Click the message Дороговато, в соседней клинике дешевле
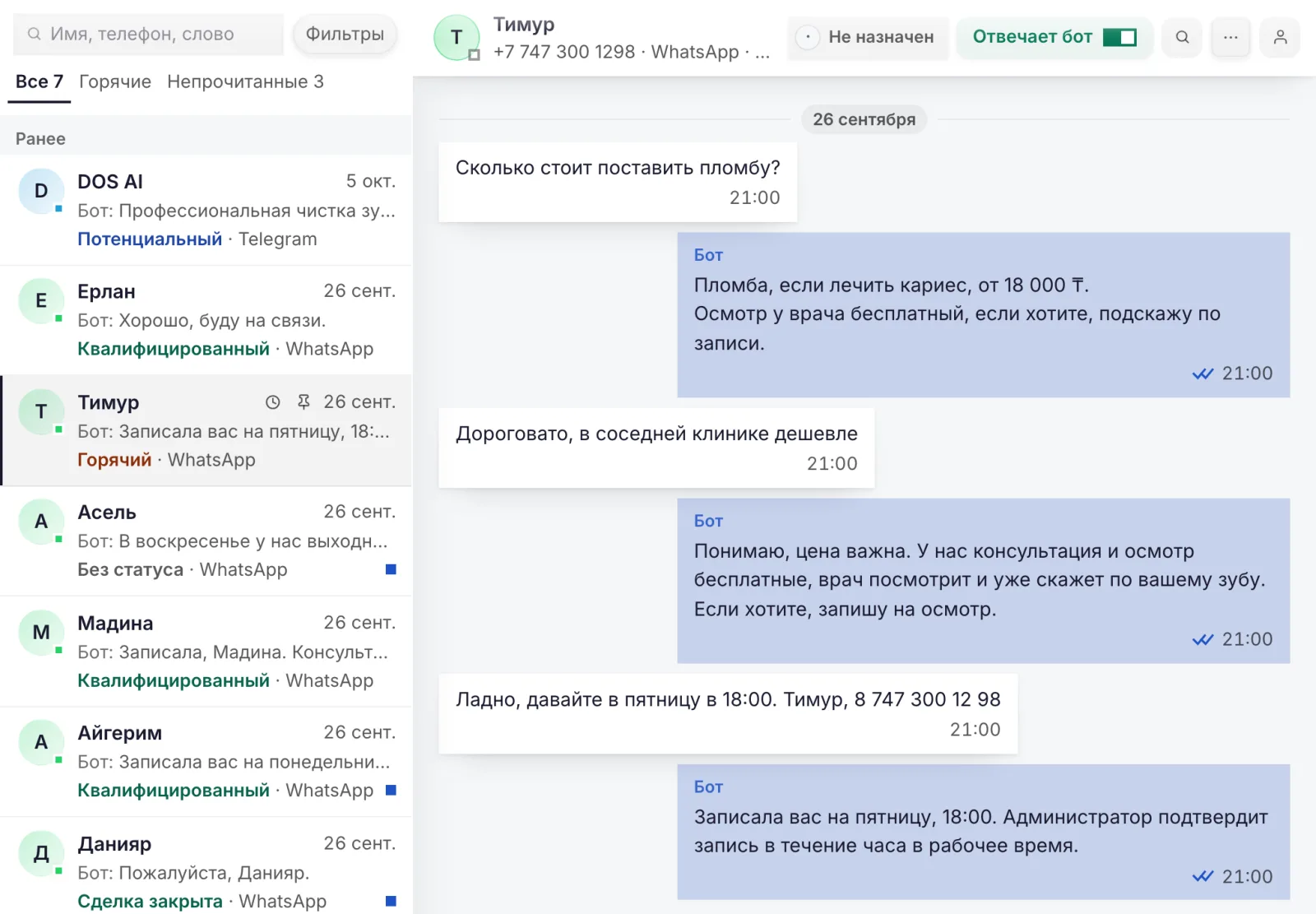This screenshot has width=1316, height=914. tap(656, 448)
